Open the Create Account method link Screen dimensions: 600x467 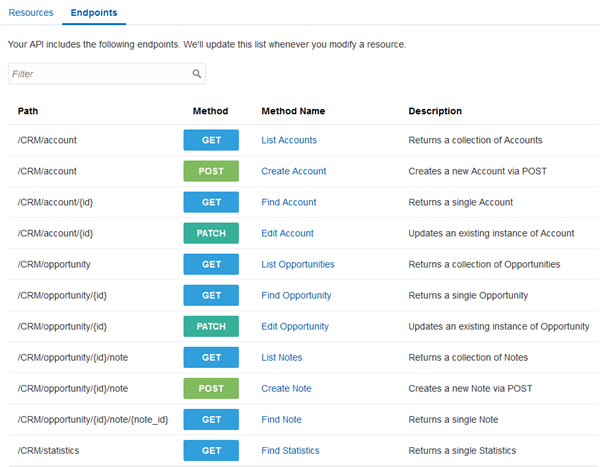point(293,171)
